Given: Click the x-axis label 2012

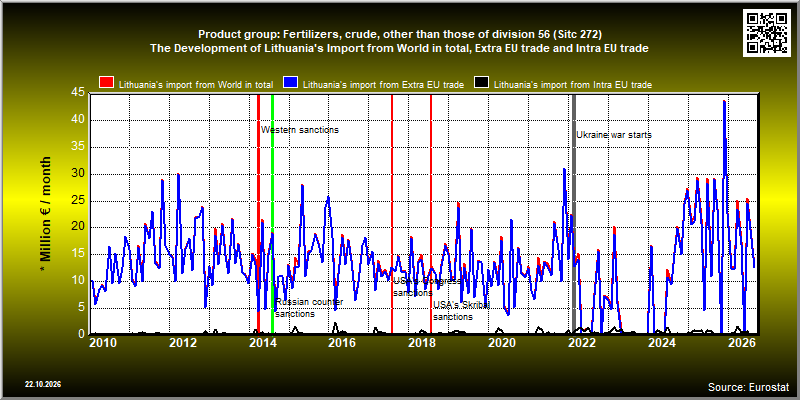Looking at the screenshot, I should (x=183, y=342).
